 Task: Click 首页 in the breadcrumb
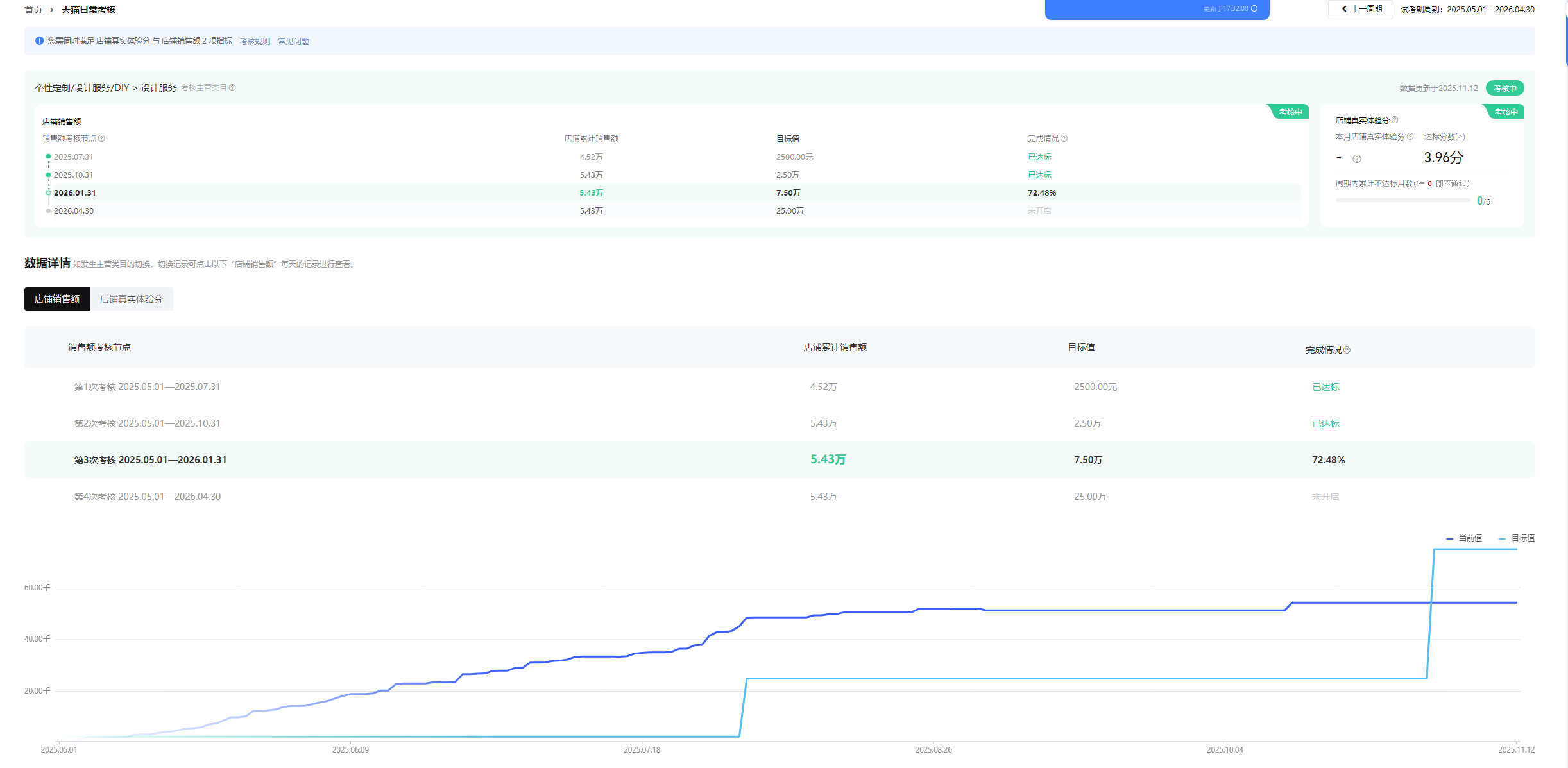click(33, 10)
